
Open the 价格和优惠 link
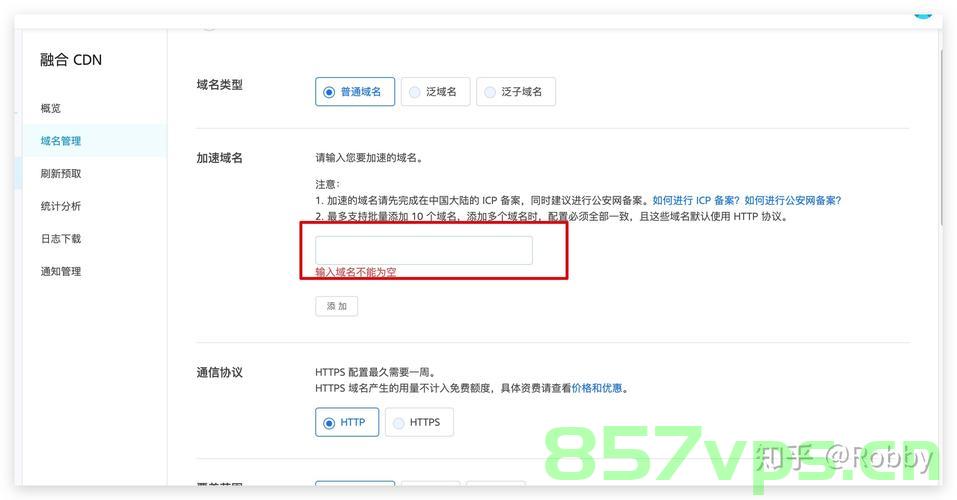coord(597,388)
